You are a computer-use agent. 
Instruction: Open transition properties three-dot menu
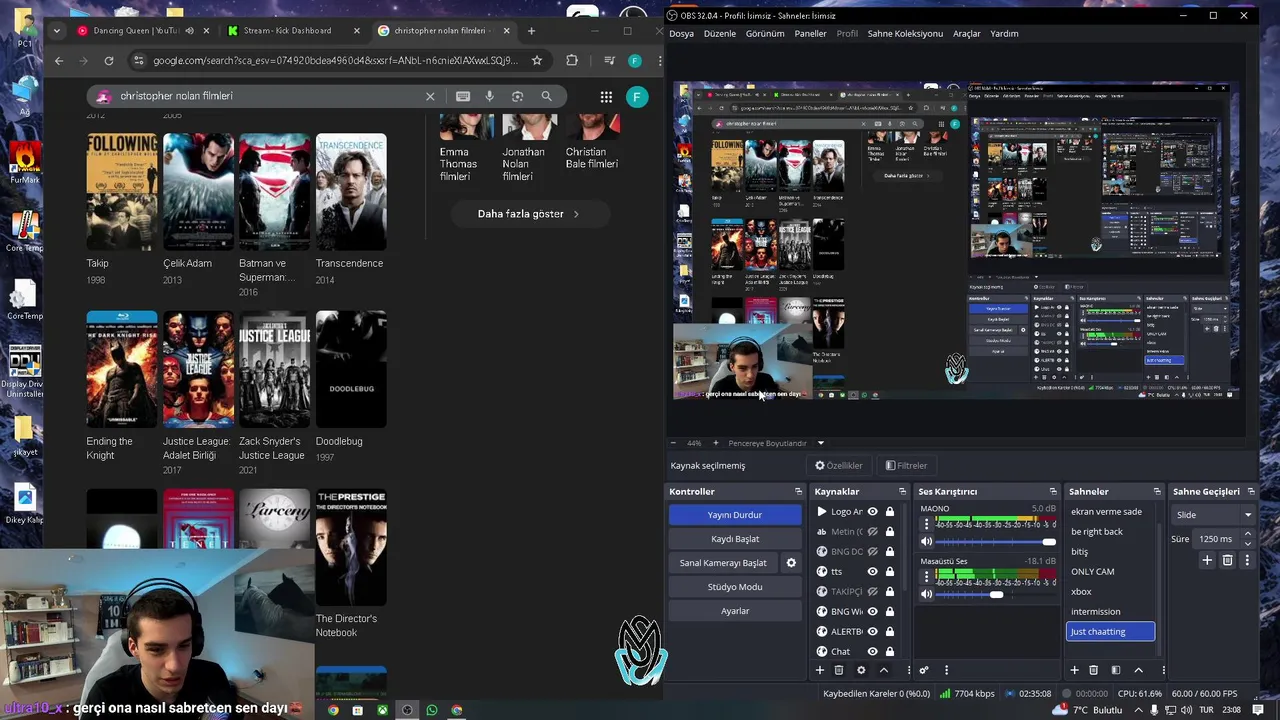click(x=1247, y=560)
